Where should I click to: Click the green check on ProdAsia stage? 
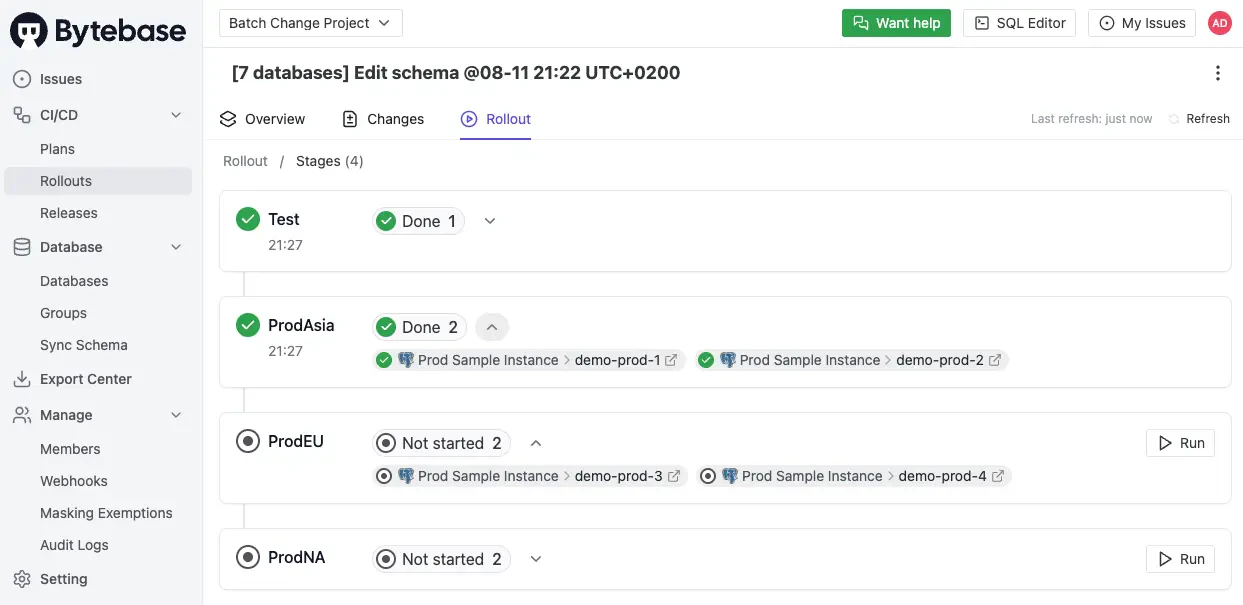(x=248, y=325)
